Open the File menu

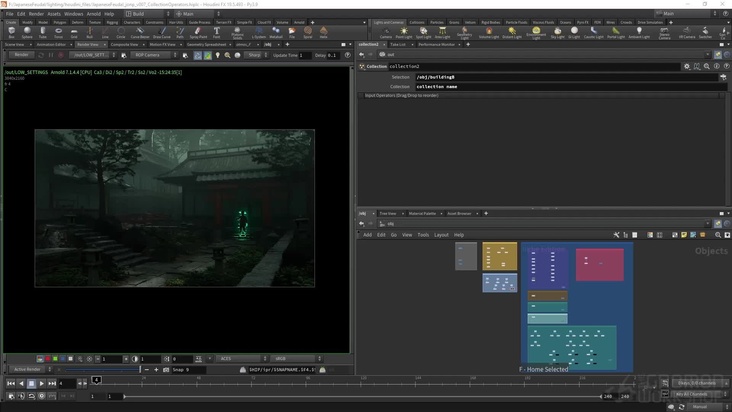pyautogui.click(x=9, y=14)
